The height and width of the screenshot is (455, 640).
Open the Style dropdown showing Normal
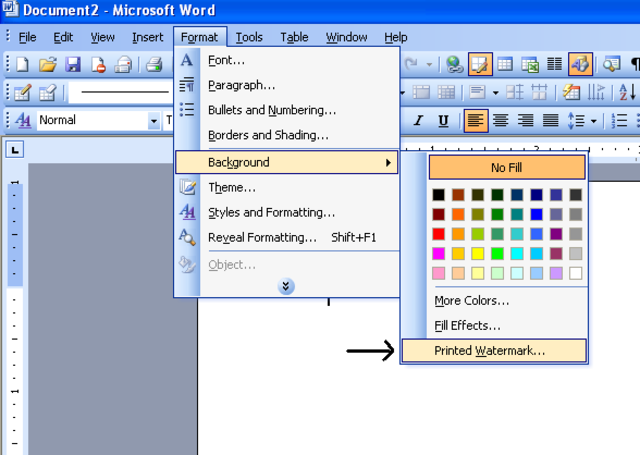pyautogui.click(x=153, y=121)
